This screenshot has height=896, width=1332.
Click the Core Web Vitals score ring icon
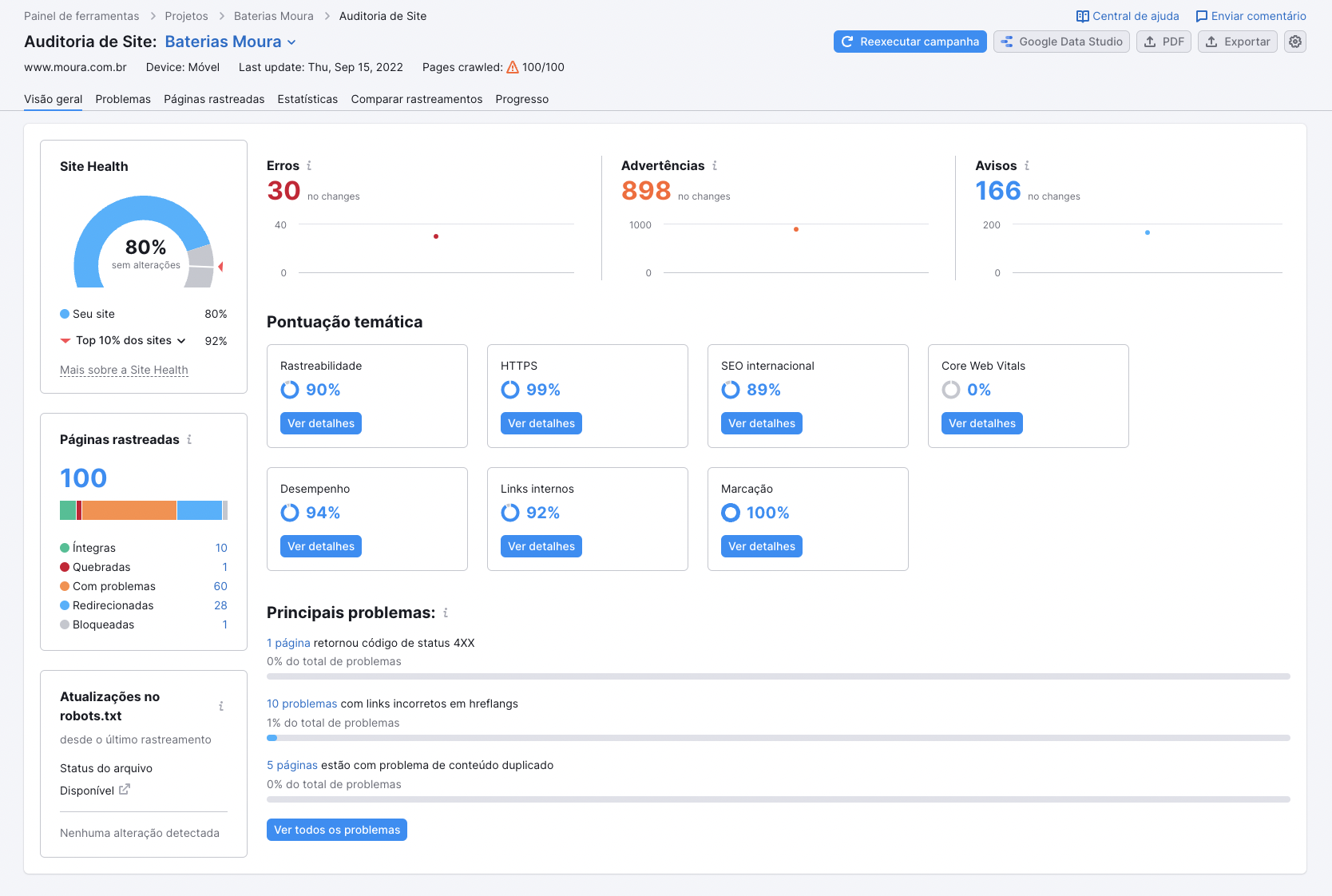951,390
